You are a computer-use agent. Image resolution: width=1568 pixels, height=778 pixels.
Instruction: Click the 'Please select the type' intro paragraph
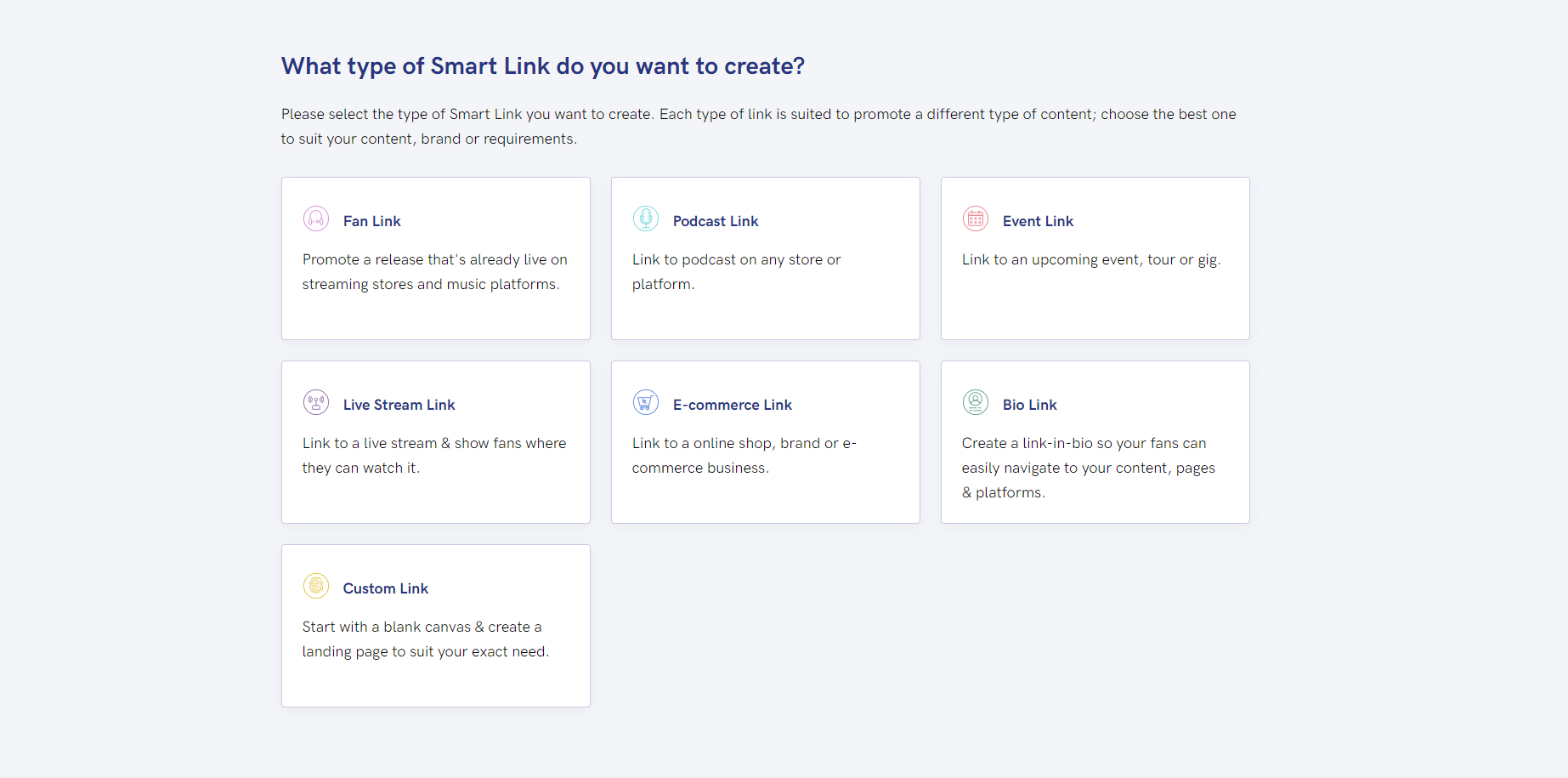[x=759, y=127]
